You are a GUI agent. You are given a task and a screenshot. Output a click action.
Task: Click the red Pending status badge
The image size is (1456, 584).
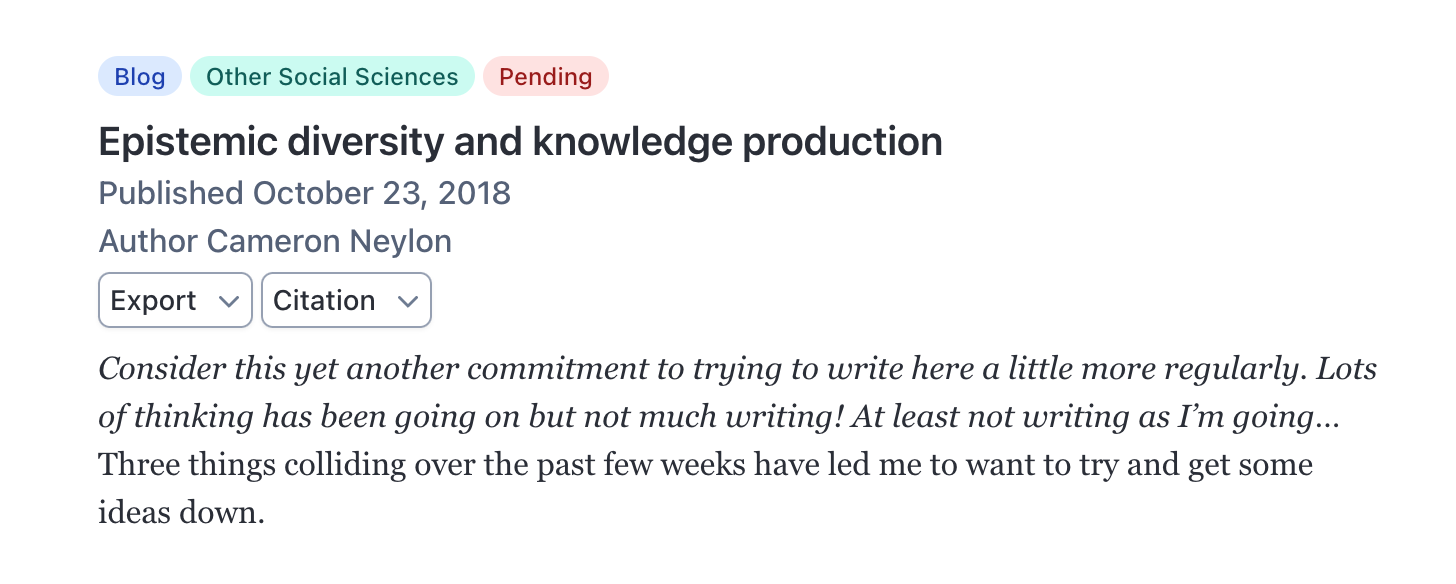[x=545, y=77]
